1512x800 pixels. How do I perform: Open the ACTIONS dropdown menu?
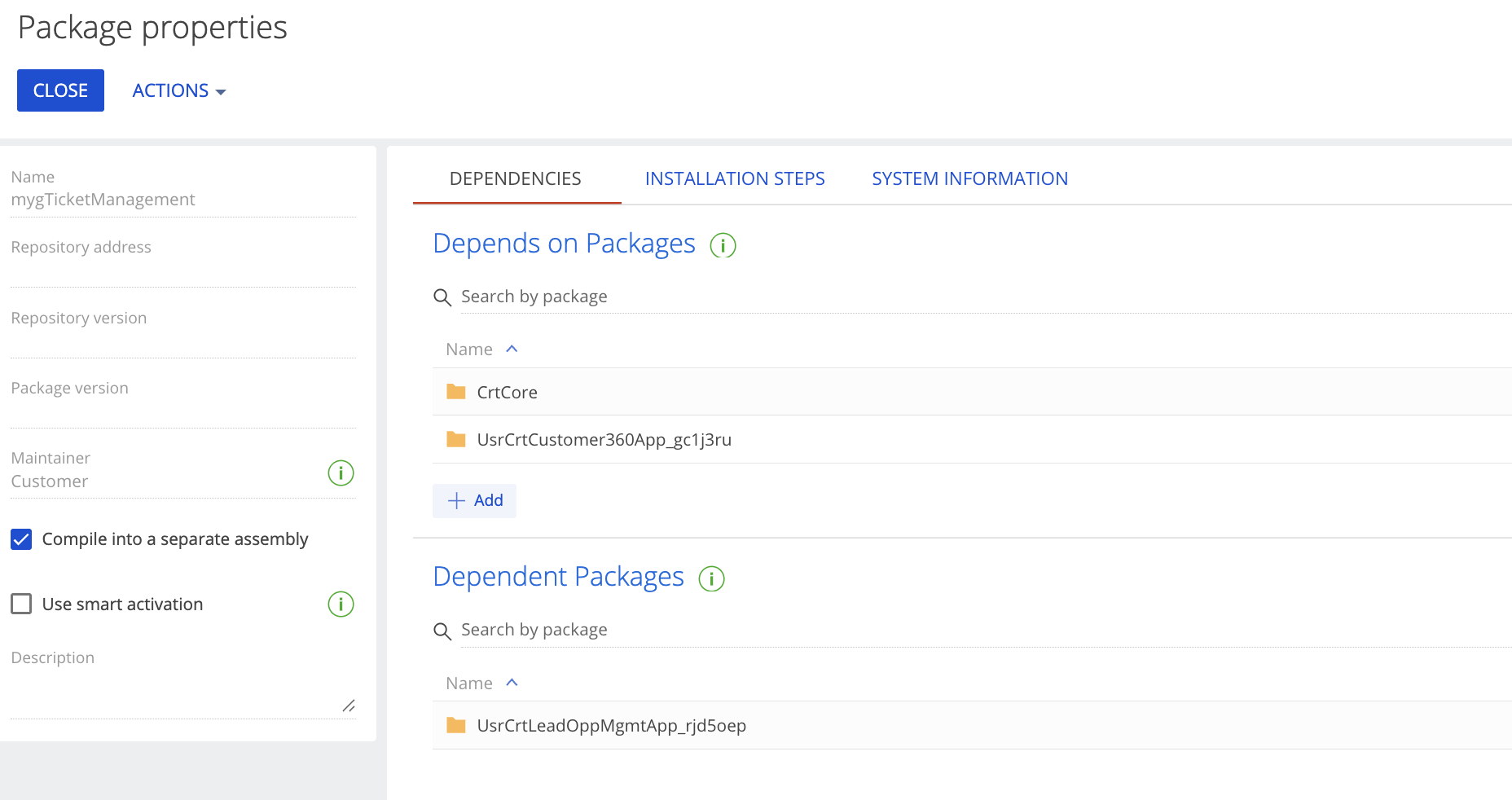[x=178, y=90]
